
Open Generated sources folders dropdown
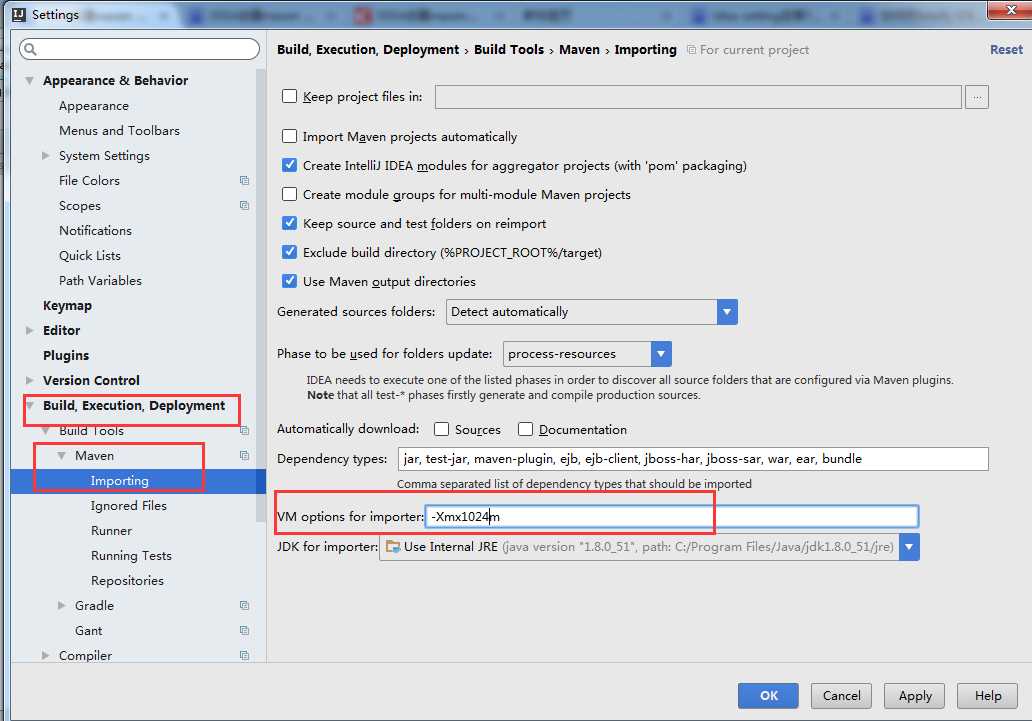(x=727, y=312)
